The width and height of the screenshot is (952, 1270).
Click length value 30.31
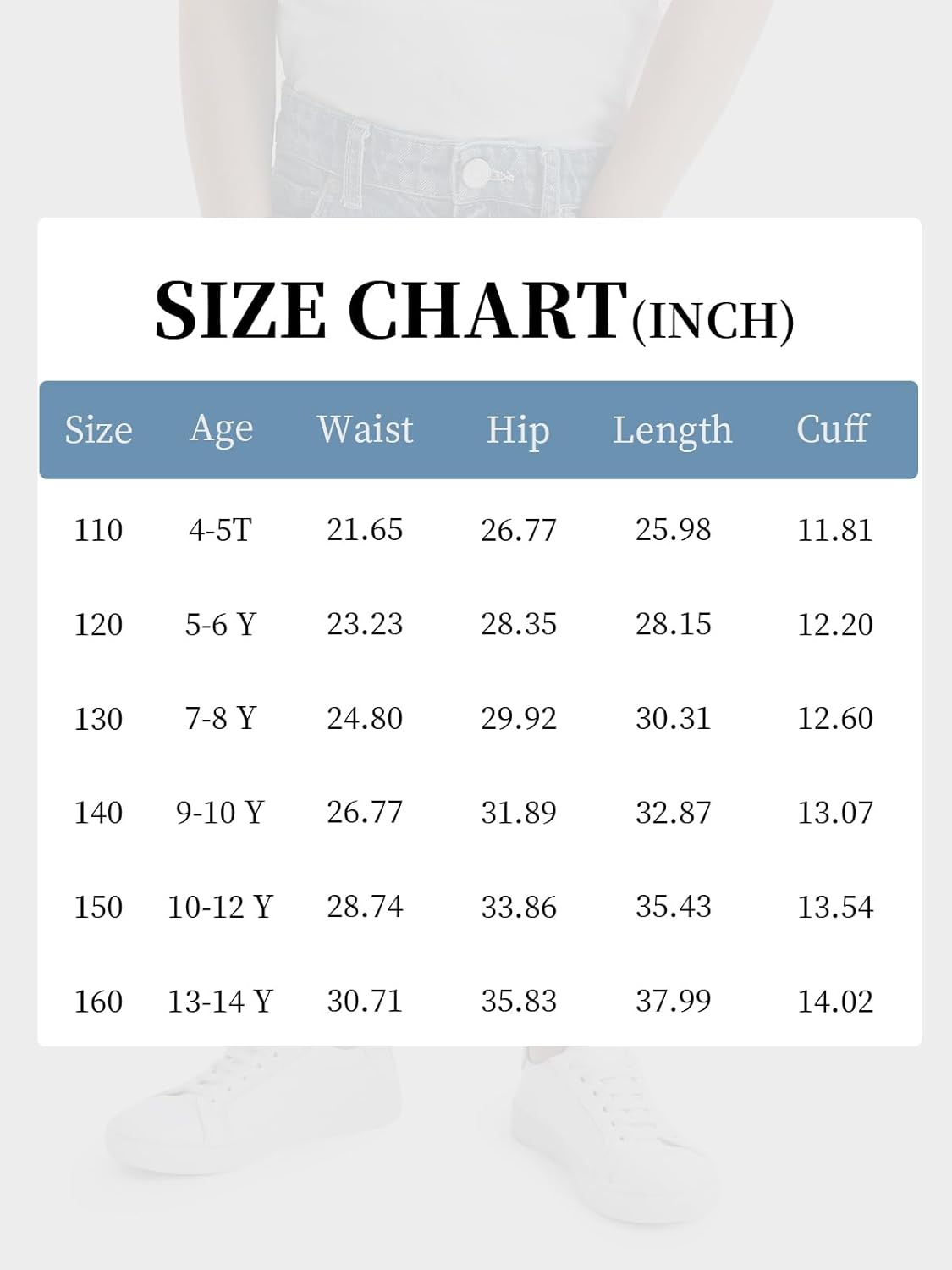pos(674,719)
